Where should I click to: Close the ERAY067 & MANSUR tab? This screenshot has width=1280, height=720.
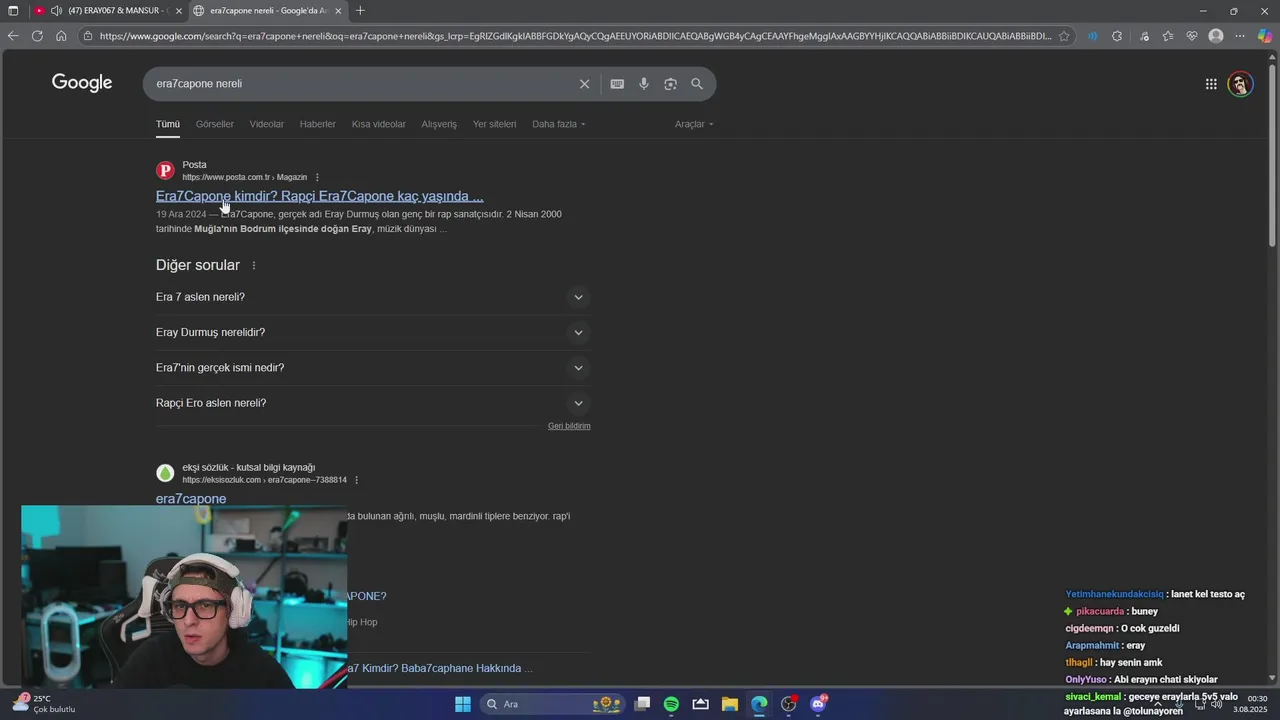click(179, 11)
